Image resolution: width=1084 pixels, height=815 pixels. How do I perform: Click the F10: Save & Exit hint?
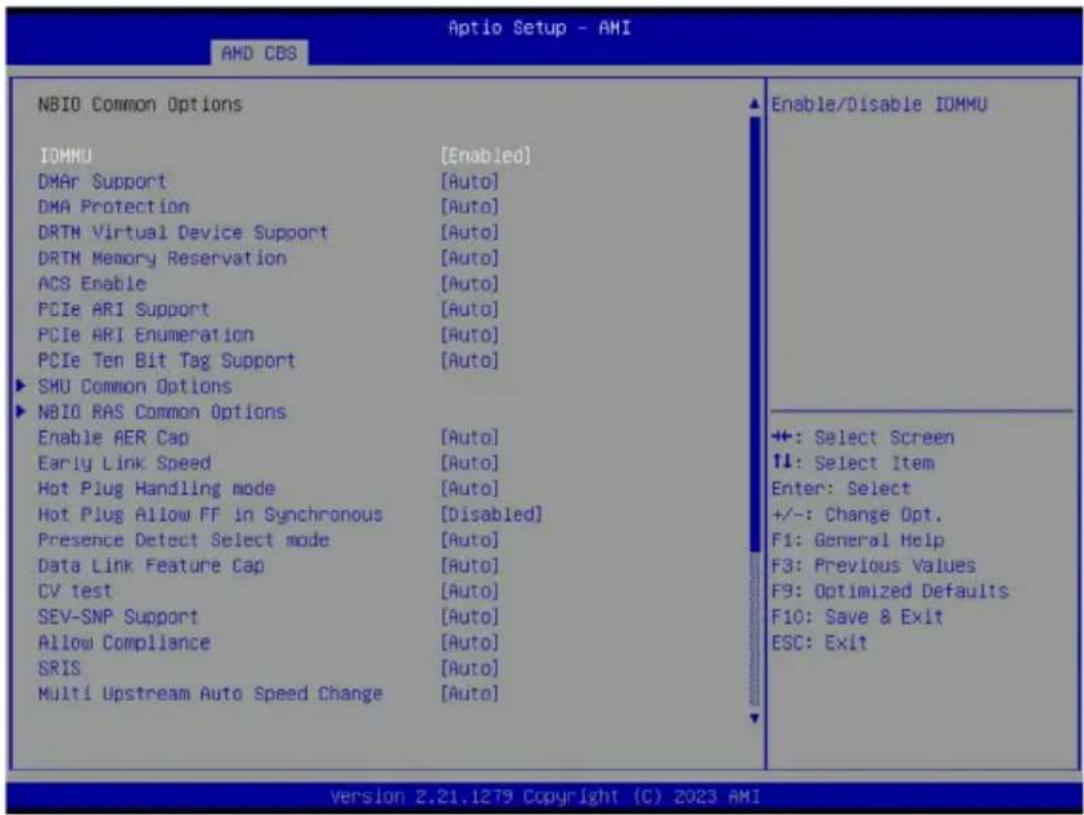(x=857, y=616)
